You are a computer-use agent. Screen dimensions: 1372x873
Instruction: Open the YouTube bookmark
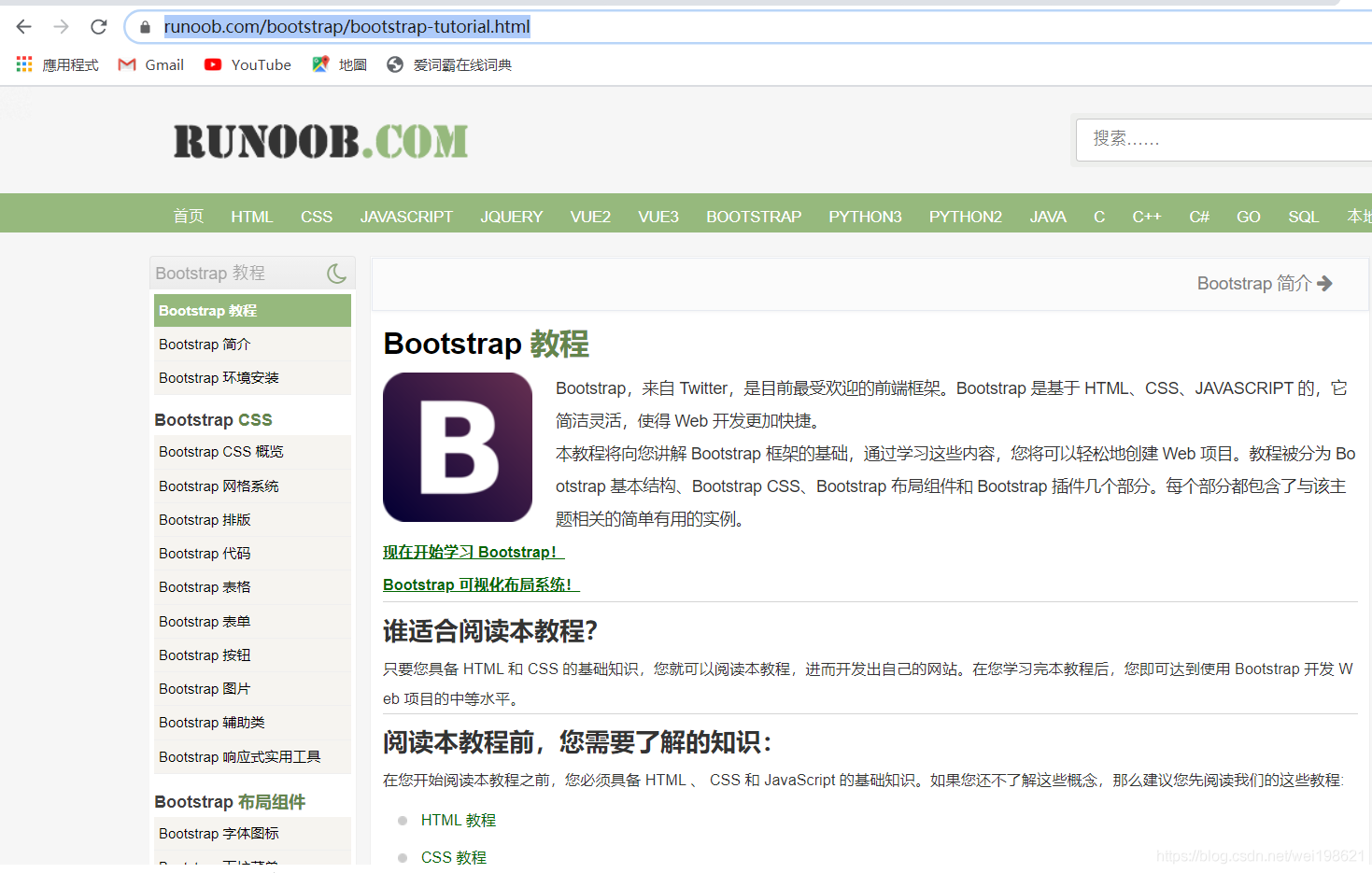[x=248, y=64]
